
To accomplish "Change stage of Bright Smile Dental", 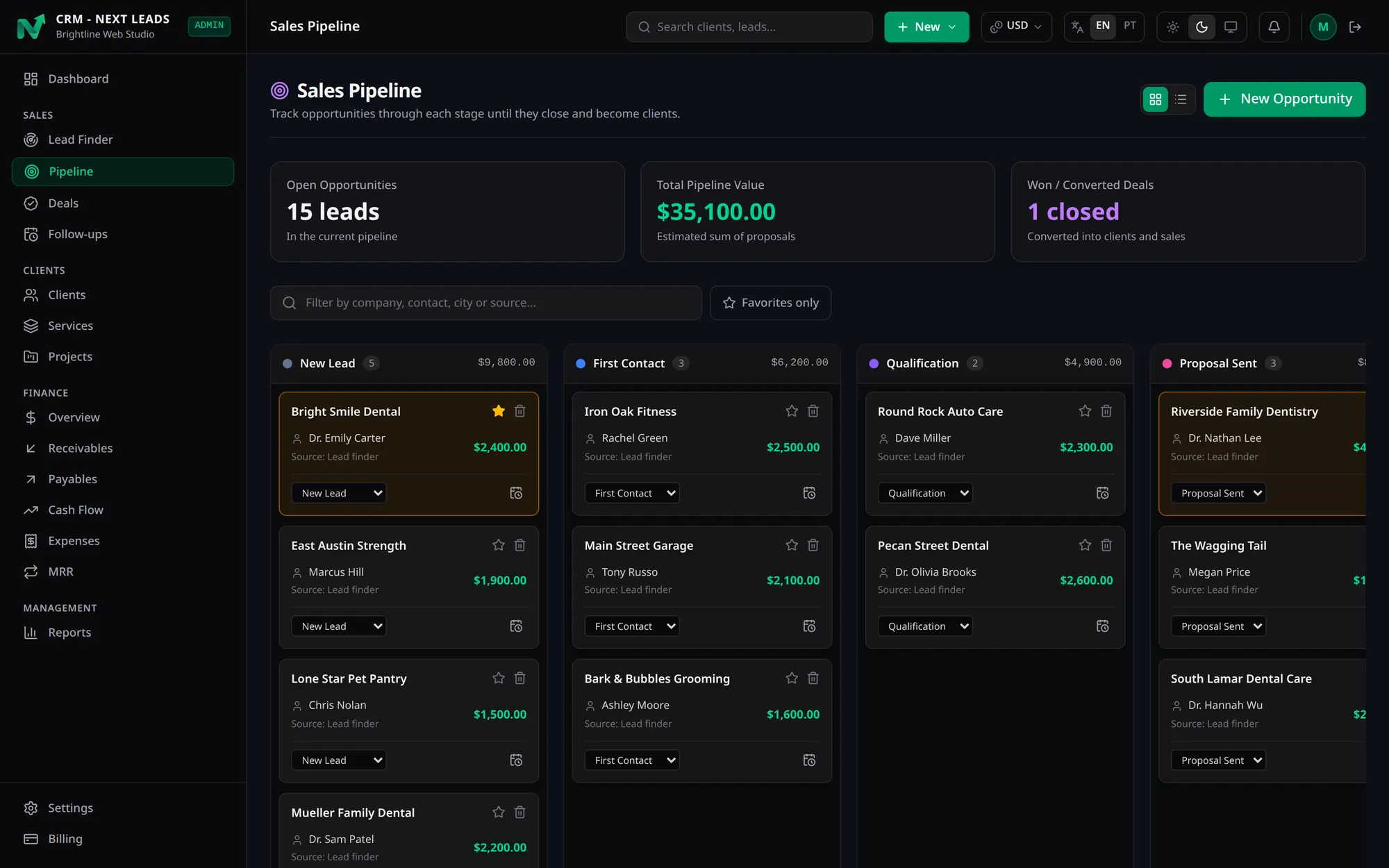I will coord(339,493).
